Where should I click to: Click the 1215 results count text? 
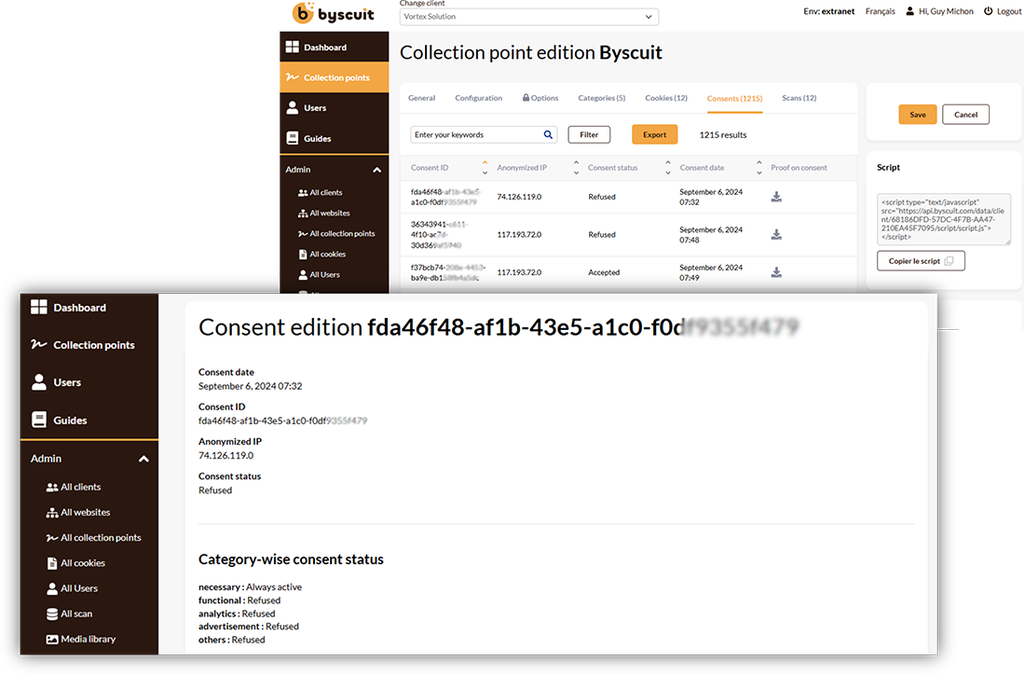click(723, 134)
